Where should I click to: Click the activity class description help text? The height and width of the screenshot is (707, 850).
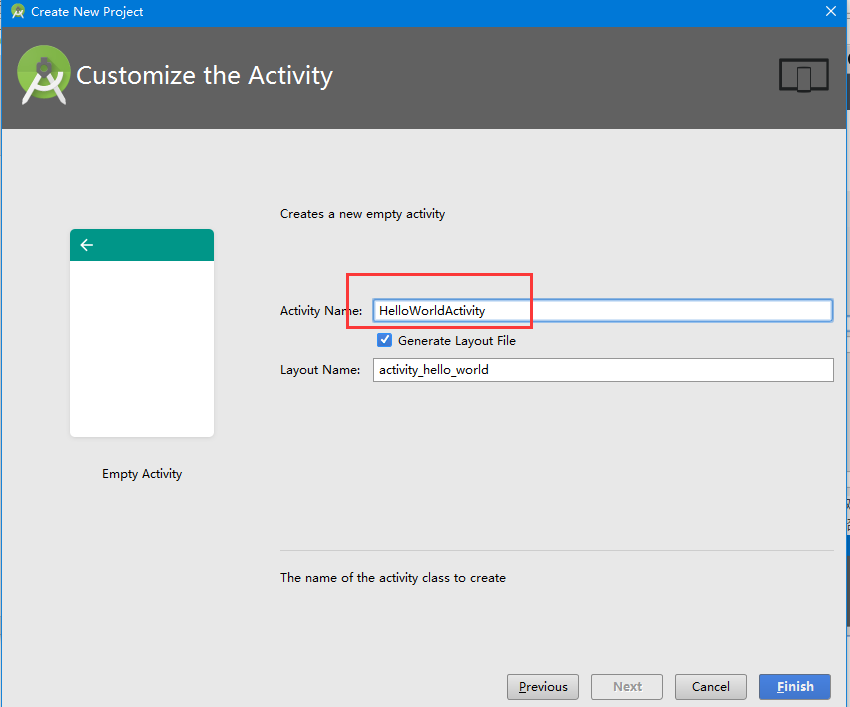point(393,578)
